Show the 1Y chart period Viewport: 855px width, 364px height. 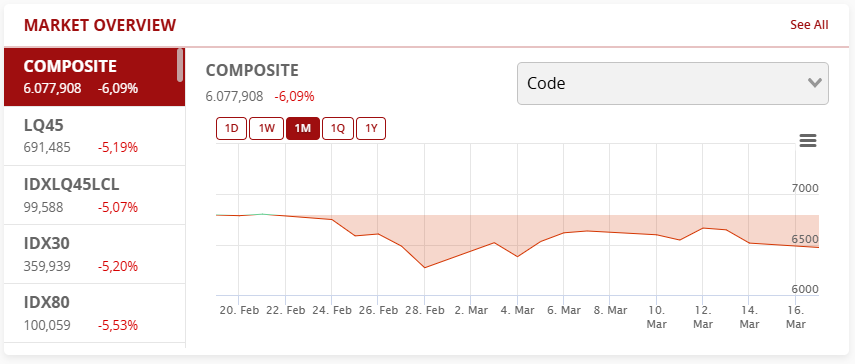(x=371, y=129)
